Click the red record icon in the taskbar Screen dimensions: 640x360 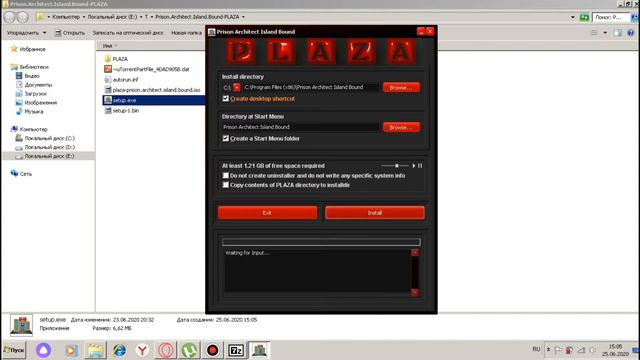click(x=212, y=350)
